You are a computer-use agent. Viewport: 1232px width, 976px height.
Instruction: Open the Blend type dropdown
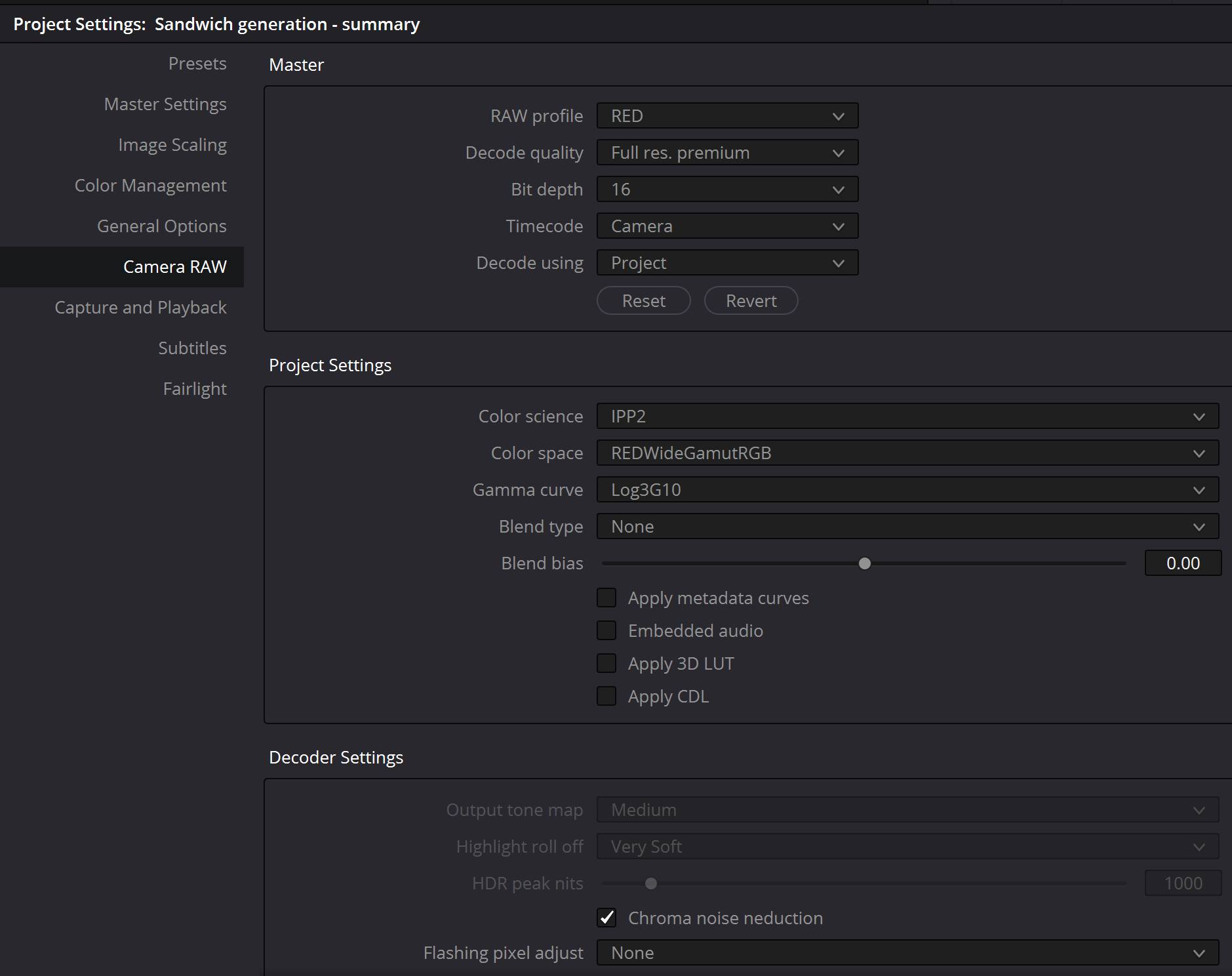point(907,527)
